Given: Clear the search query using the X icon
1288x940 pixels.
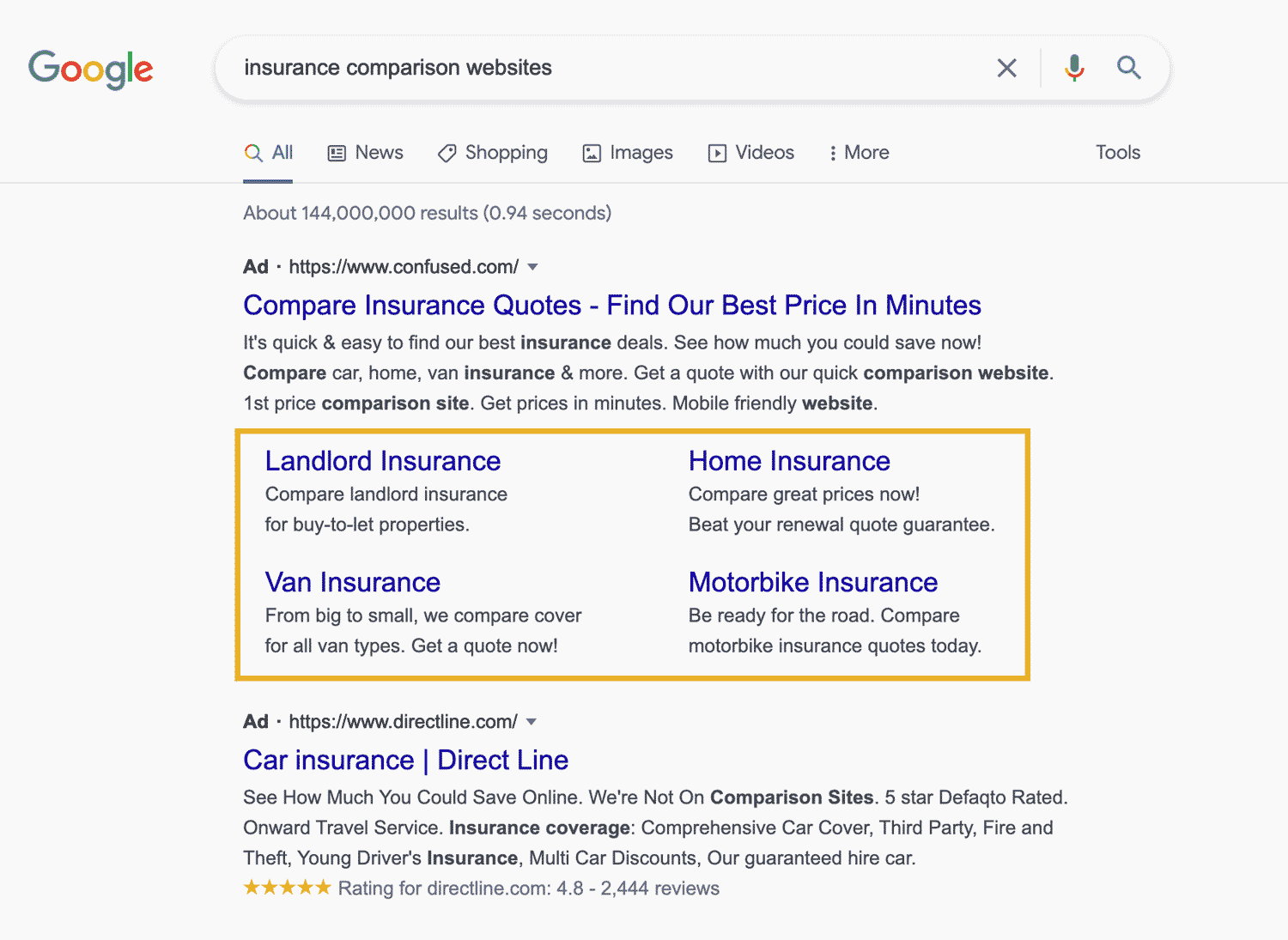Looking at the screenshot, I should coord(1006,67).
